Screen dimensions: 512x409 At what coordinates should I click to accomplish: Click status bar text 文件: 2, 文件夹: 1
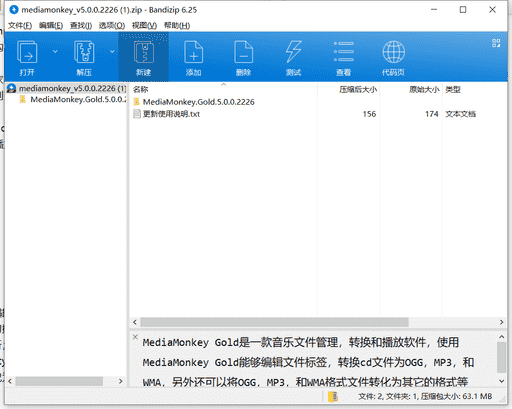(388, 396)
